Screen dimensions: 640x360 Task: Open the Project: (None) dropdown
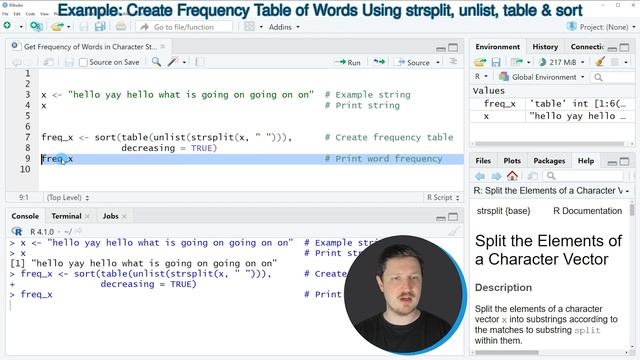pos(601,27)
